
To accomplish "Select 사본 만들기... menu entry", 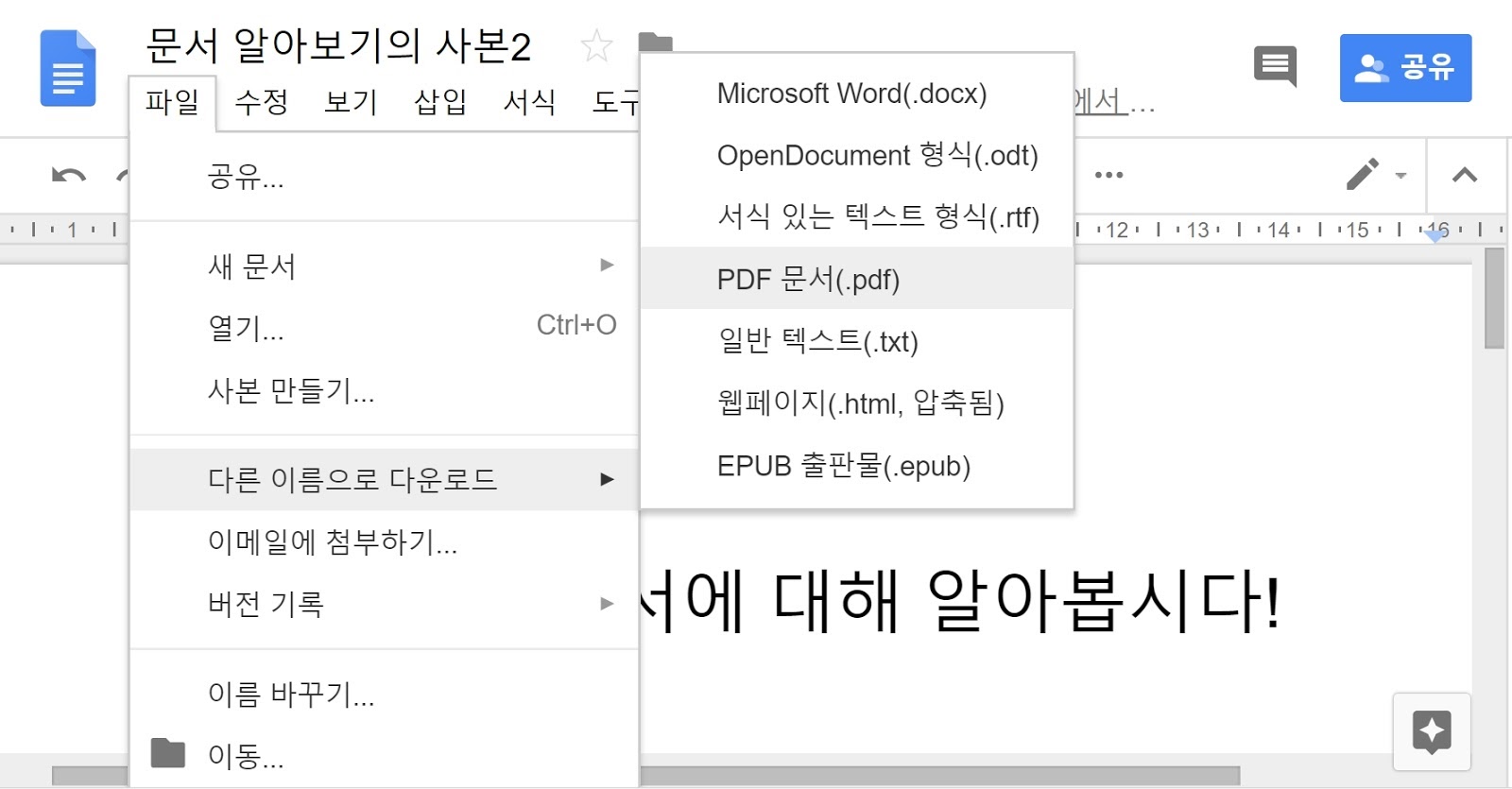I will 385,390.
